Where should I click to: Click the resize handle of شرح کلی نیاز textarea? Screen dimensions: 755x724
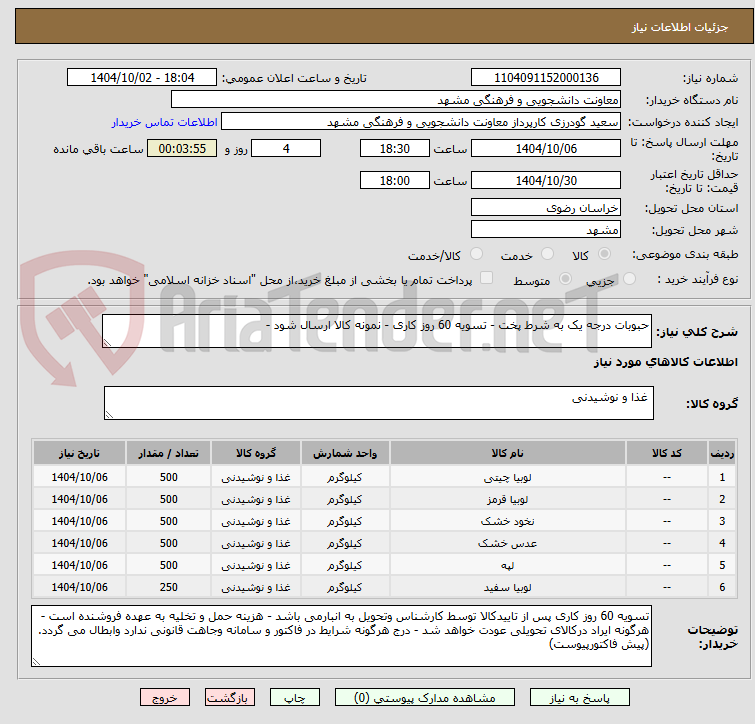pyautogui.click(x=107, y=343)
